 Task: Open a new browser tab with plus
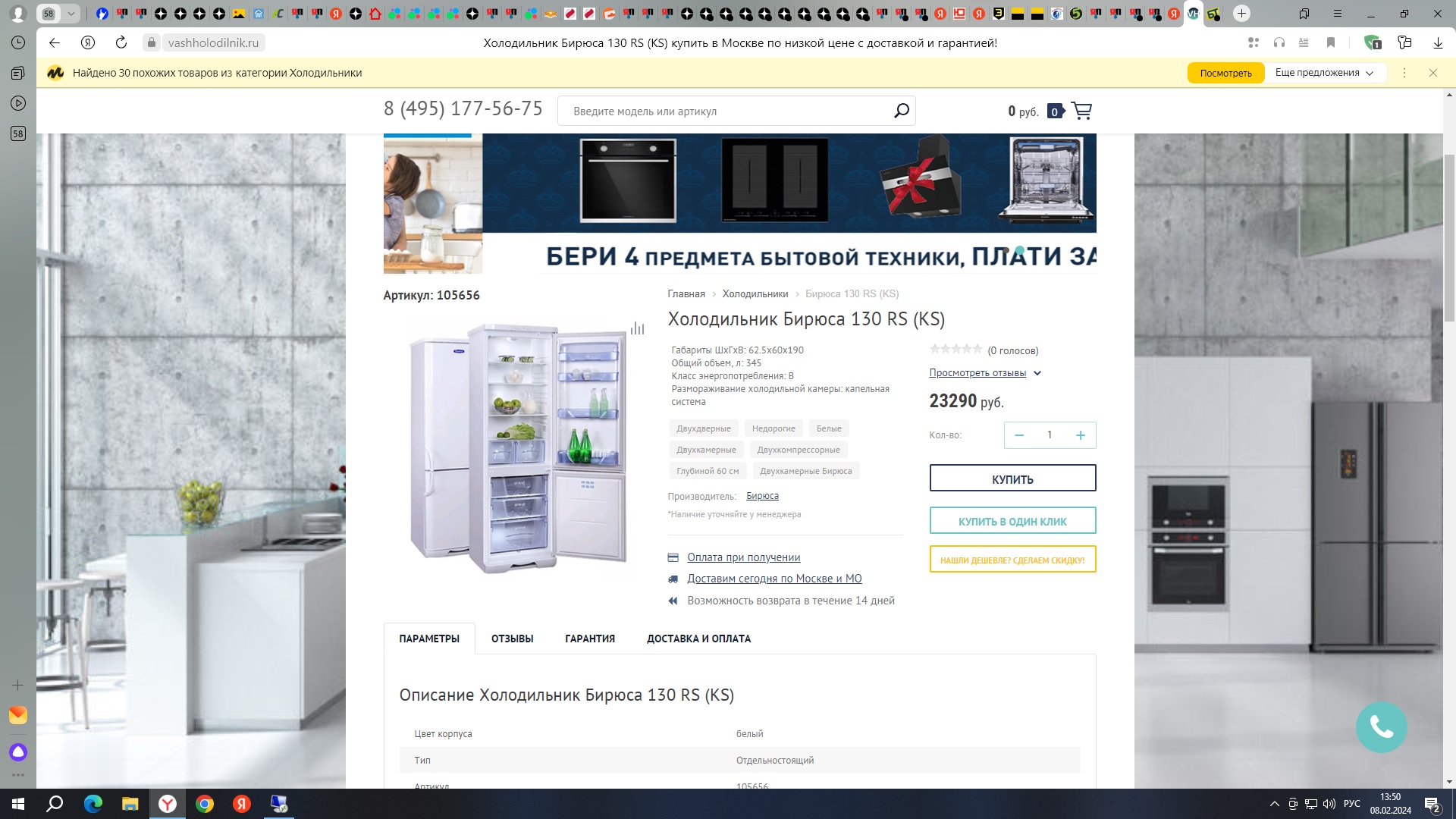[x=1241, y=14]
